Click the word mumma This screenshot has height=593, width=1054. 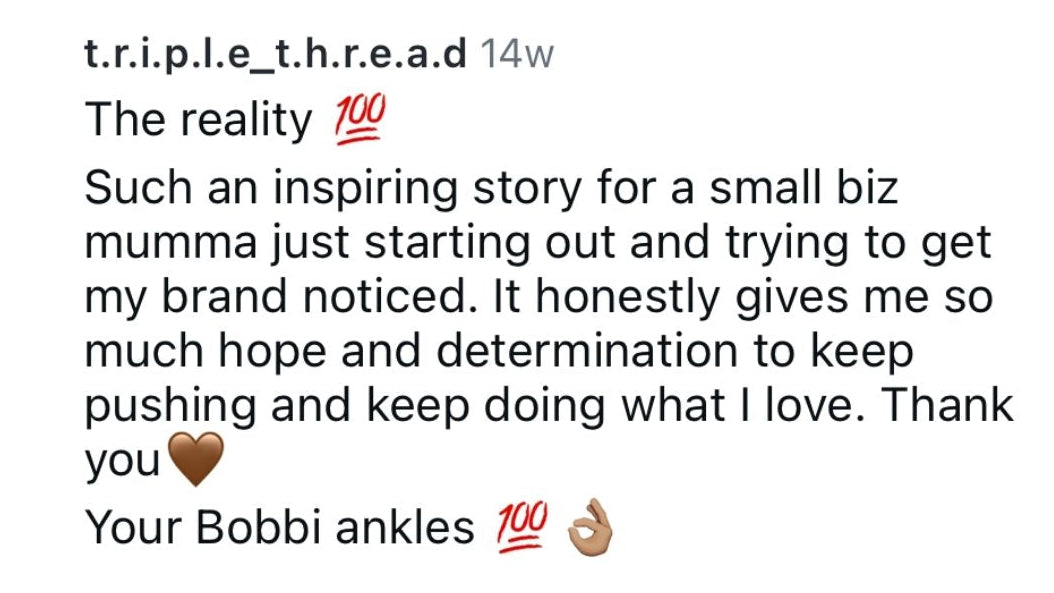pos(171,243)
